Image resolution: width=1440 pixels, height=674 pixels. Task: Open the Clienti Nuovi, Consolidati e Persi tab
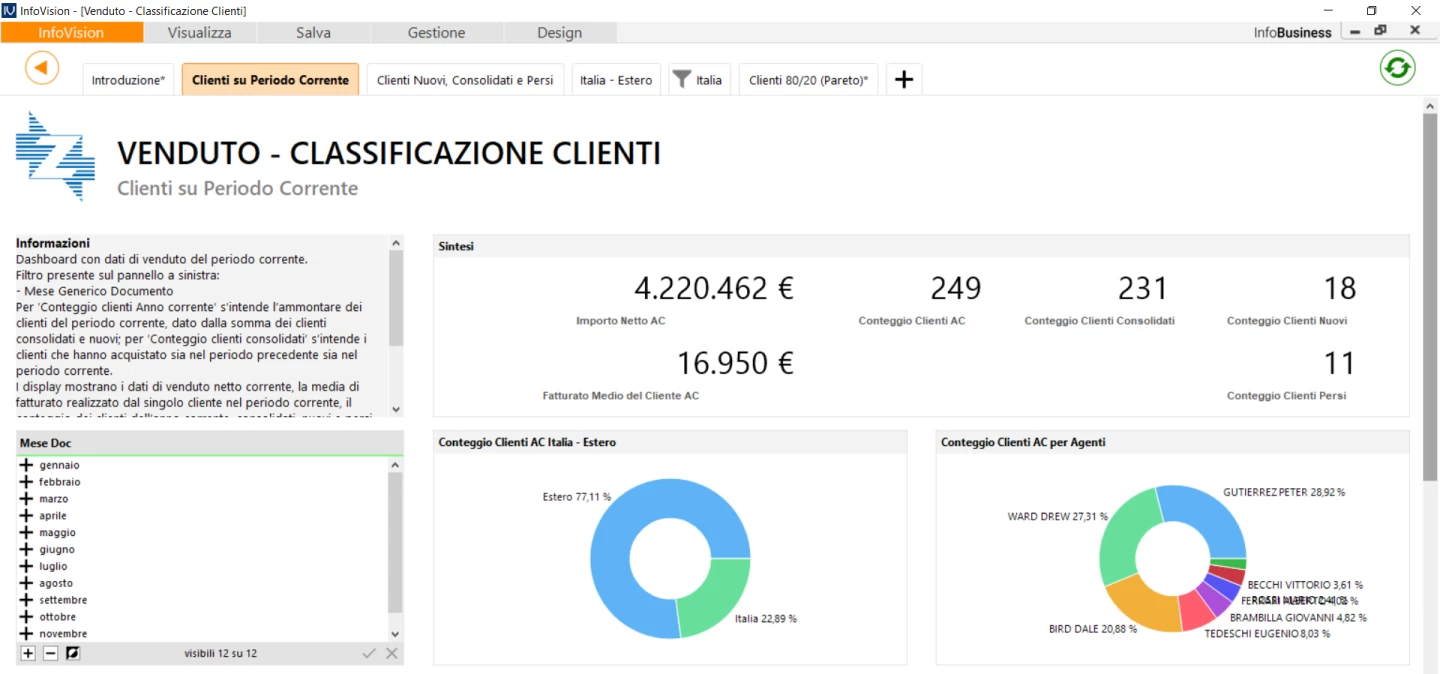(x=465, y=80)
